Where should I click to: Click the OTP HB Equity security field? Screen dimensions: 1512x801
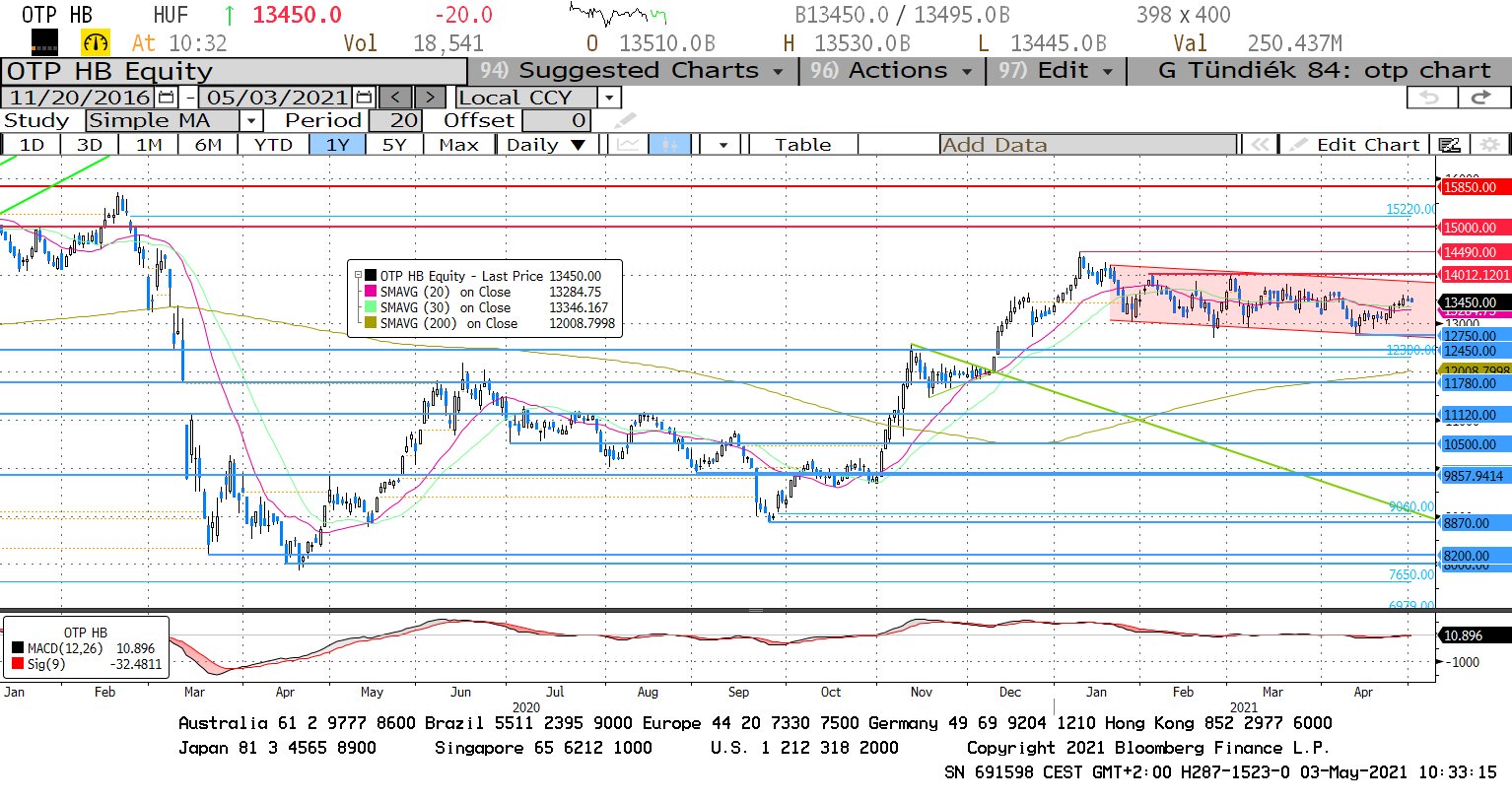[x=234, y=71]
